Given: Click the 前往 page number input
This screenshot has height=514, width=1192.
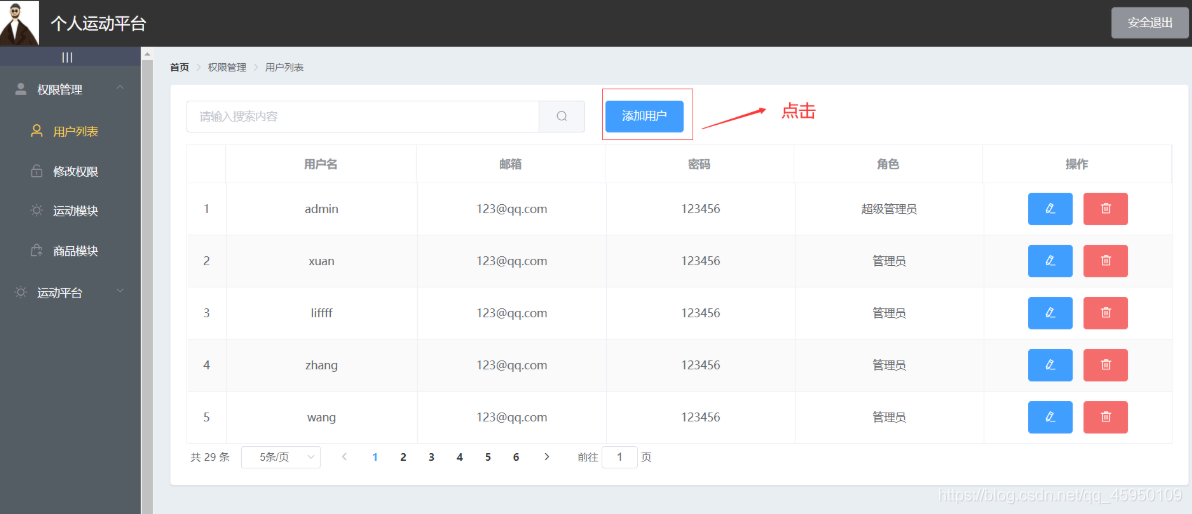Looking at the screenshot, I should coord(620,457).
